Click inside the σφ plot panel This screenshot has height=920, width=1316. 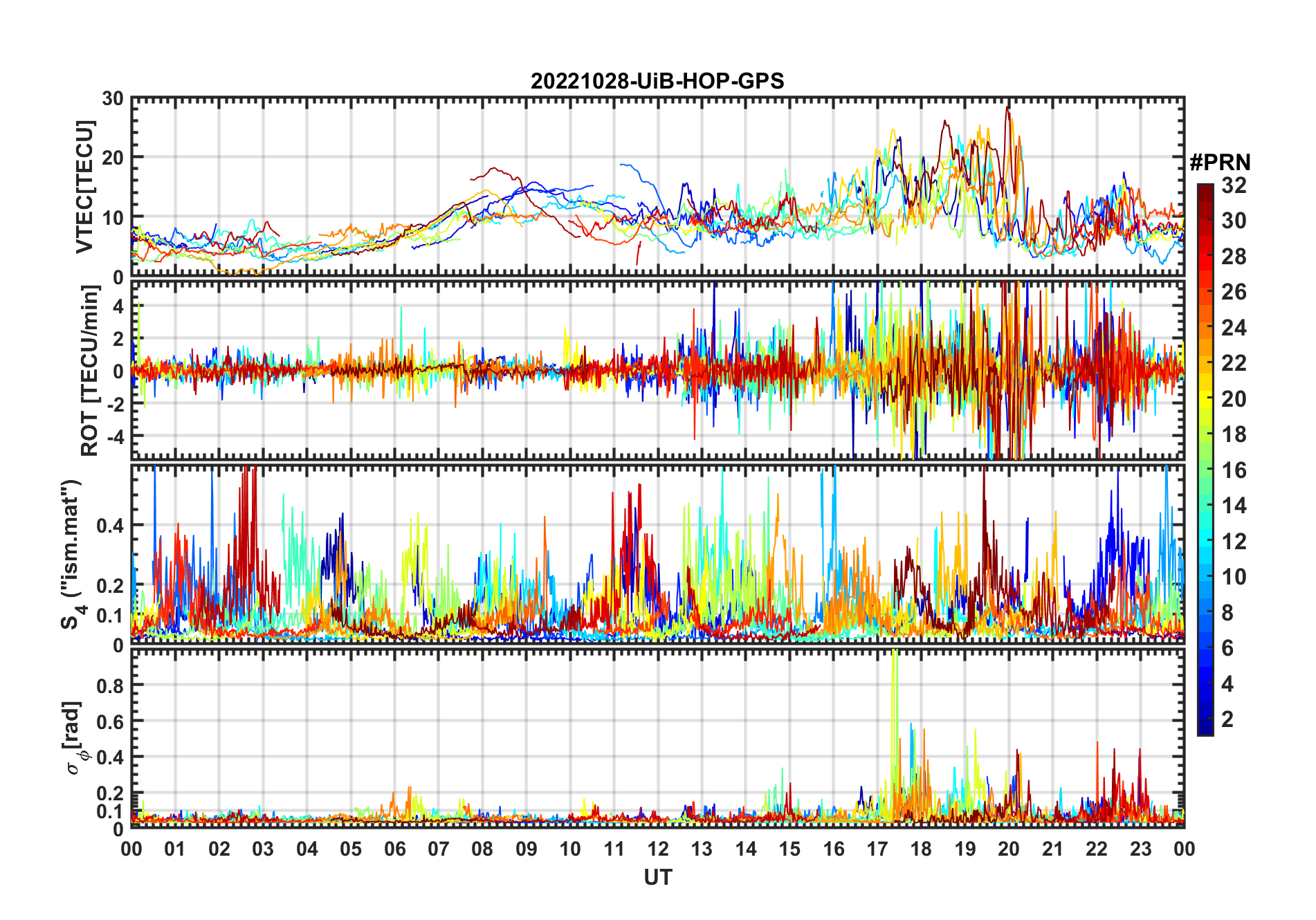tap(658, 737)
